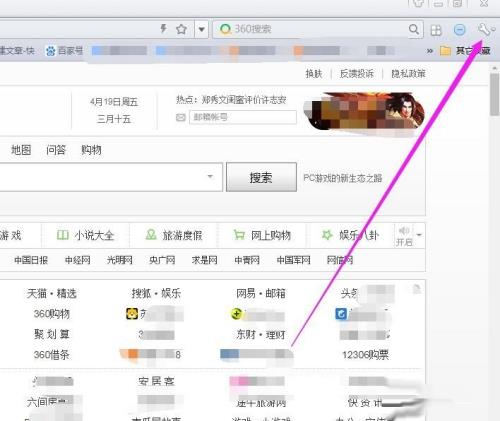Click the blue square site icon

[341, 314]
